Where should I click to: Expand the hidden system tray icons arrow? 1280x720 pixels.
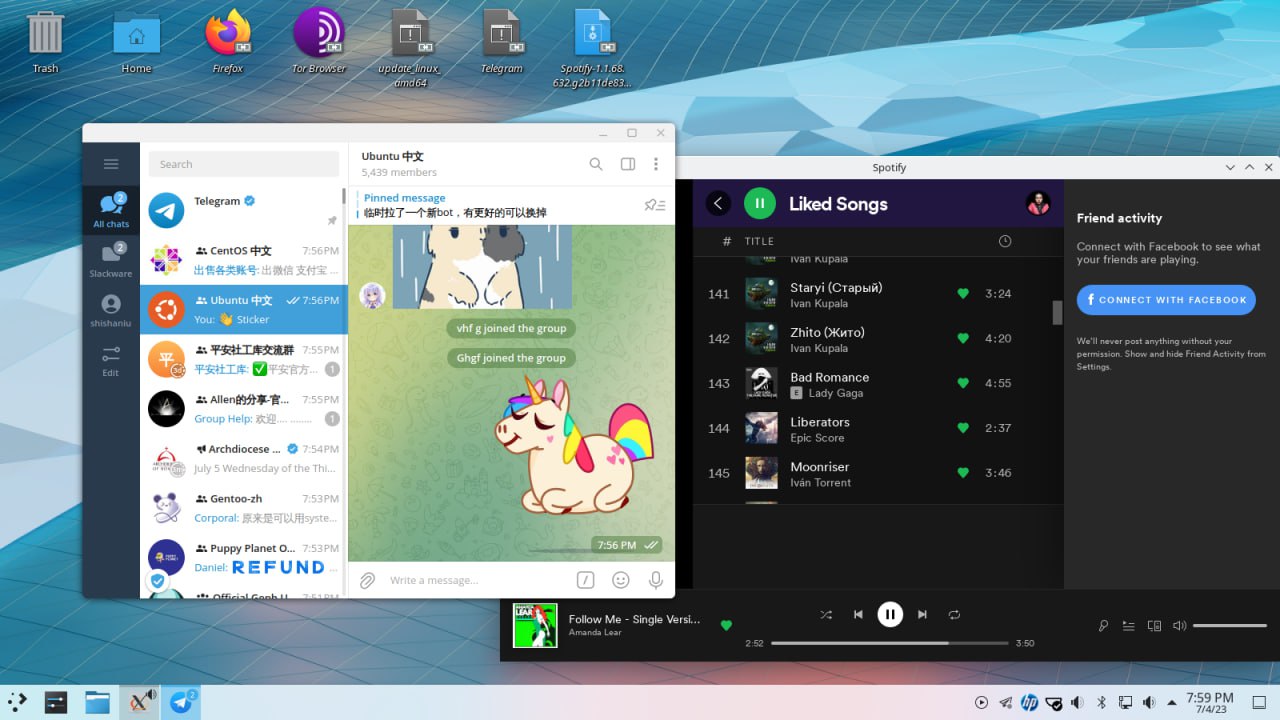coord(1172,702)
